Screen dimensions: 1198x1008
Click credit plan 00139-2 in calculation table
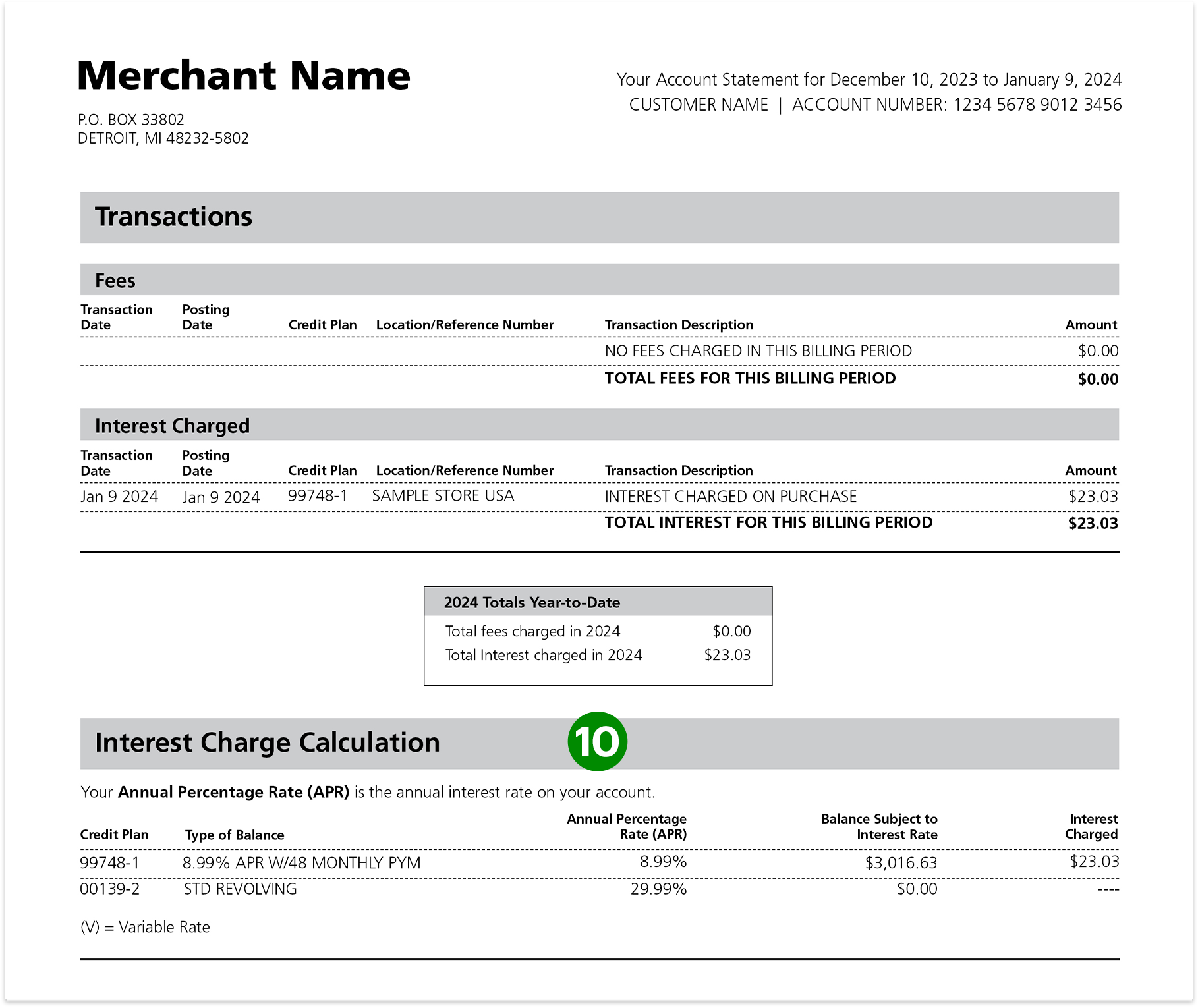pos(110,889)
